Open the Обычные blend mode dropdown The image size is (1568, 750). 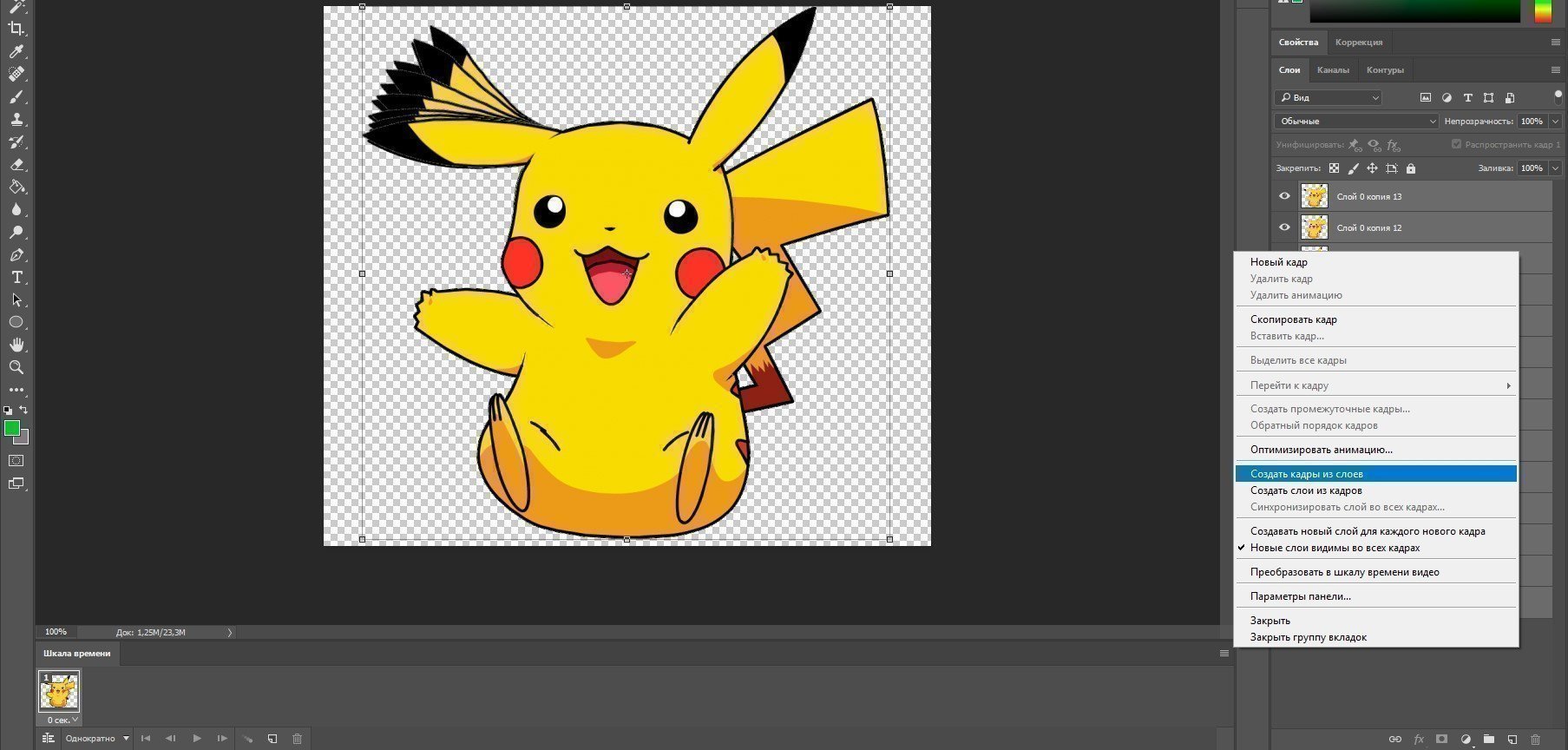point(1356,121)
